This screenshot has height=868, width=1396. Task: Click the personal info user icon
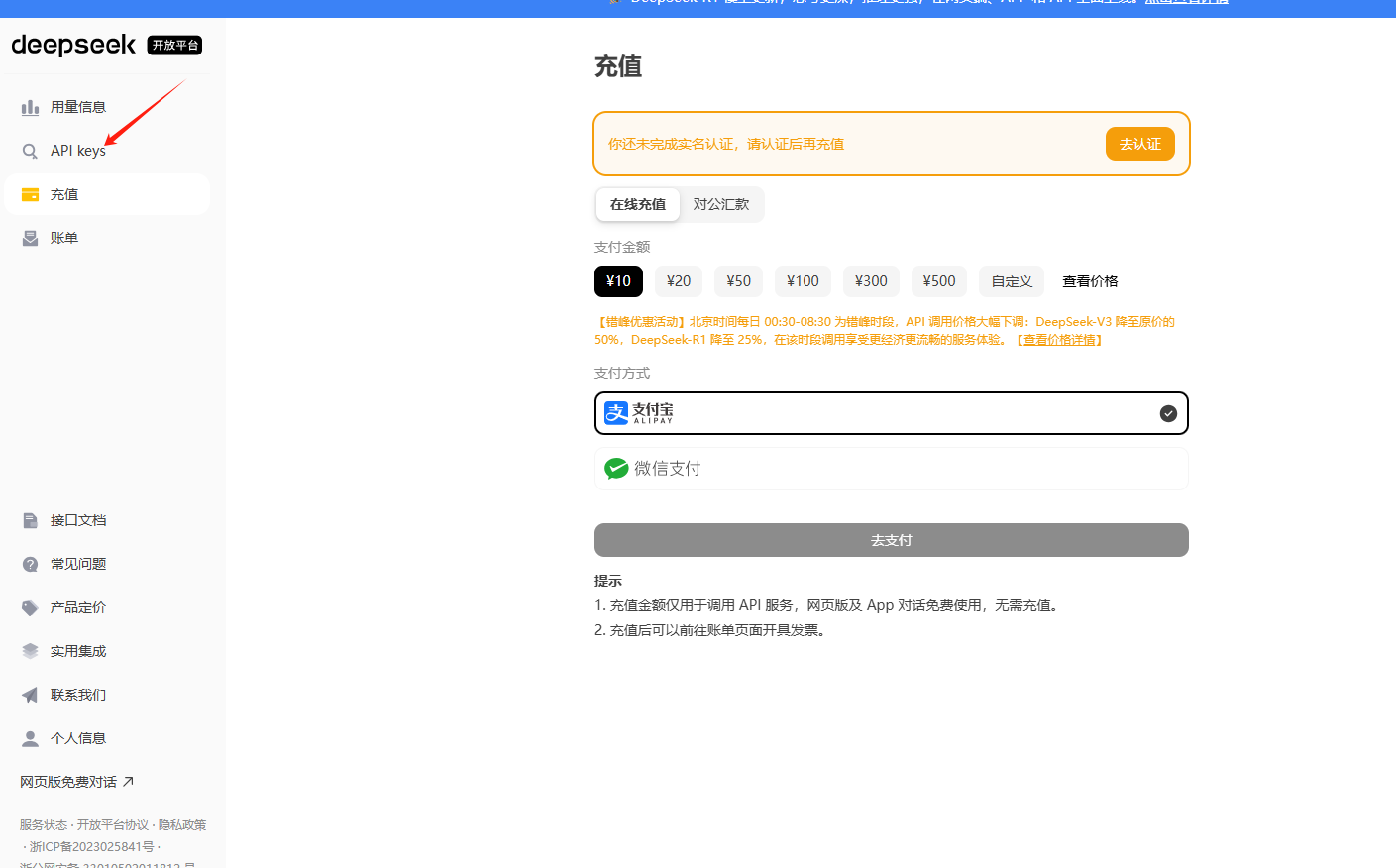coord(31,738)
